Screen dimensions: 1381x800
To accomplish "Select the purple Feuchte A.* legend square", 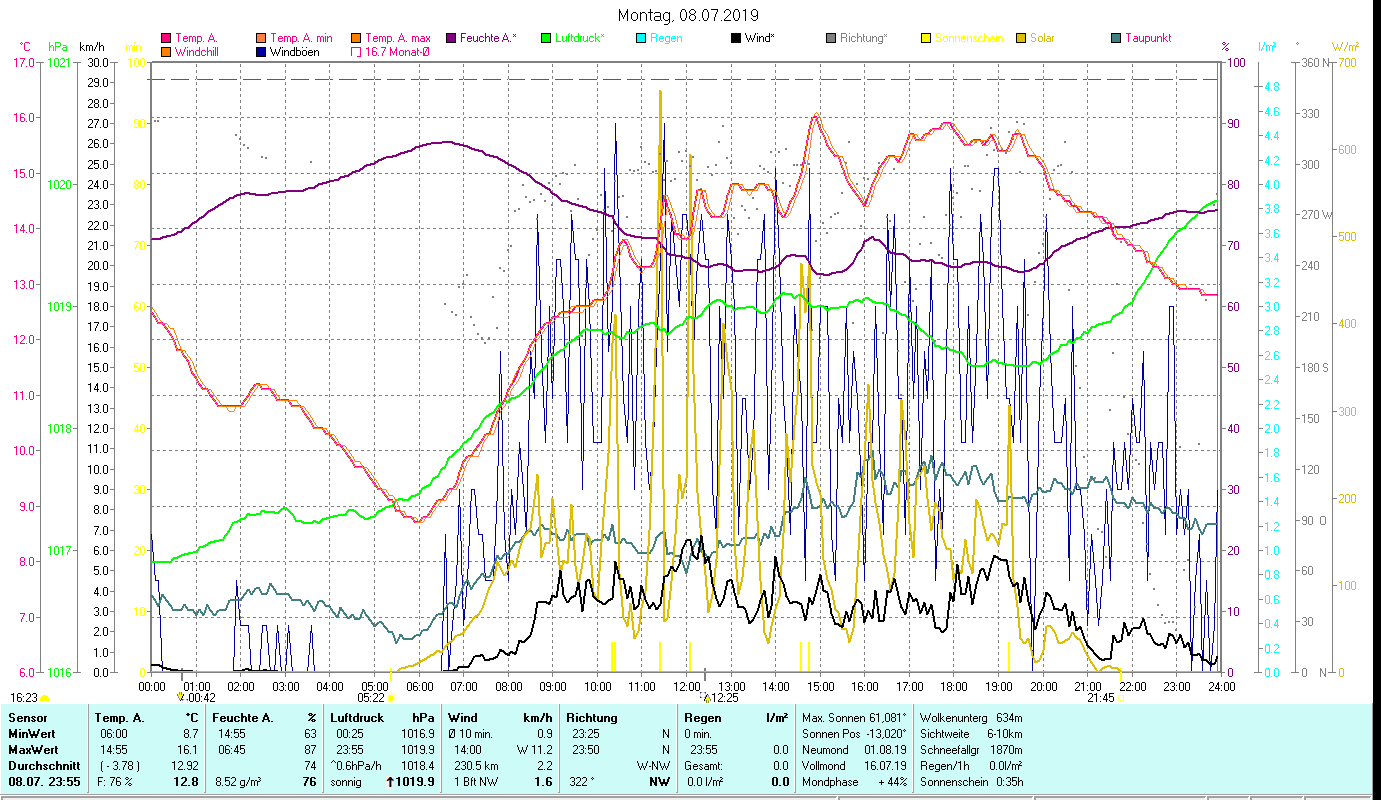I will (x=450, y=38).
